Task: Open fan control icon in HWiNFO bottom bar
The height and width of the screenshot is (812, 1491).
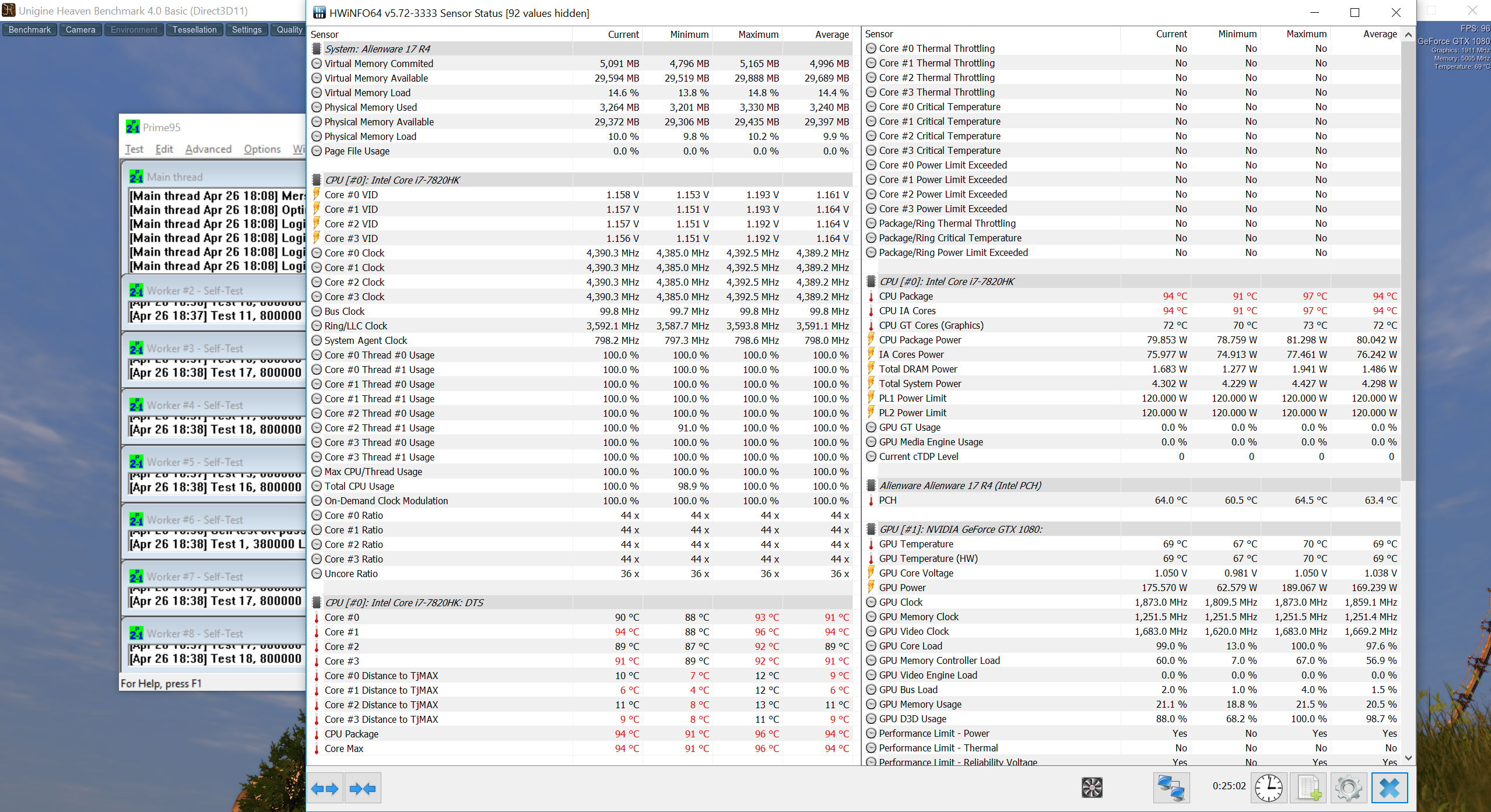Action: (x=1092, y=788)
